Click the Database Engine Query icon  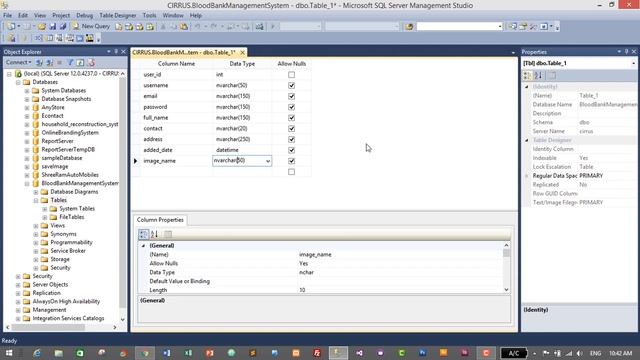(x=119, y=27)
